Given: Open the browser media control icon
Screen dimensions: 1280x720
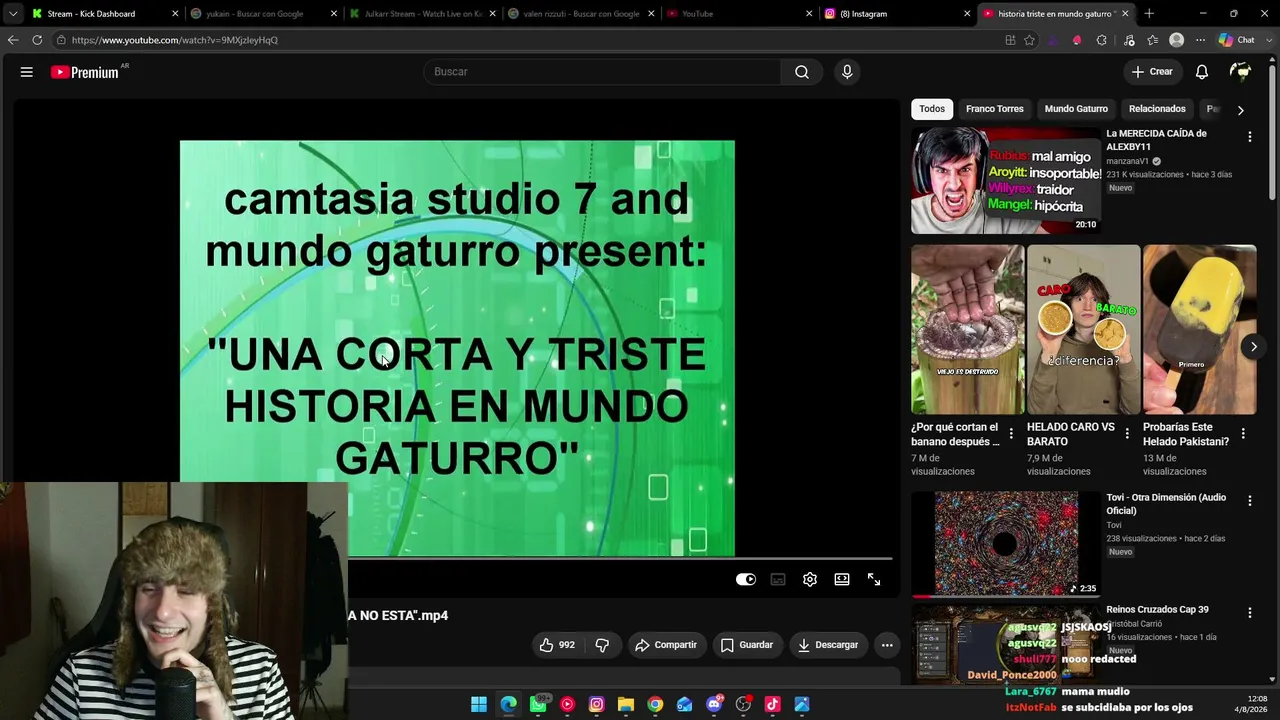Looking at the screenshot, I should 1129,40.
